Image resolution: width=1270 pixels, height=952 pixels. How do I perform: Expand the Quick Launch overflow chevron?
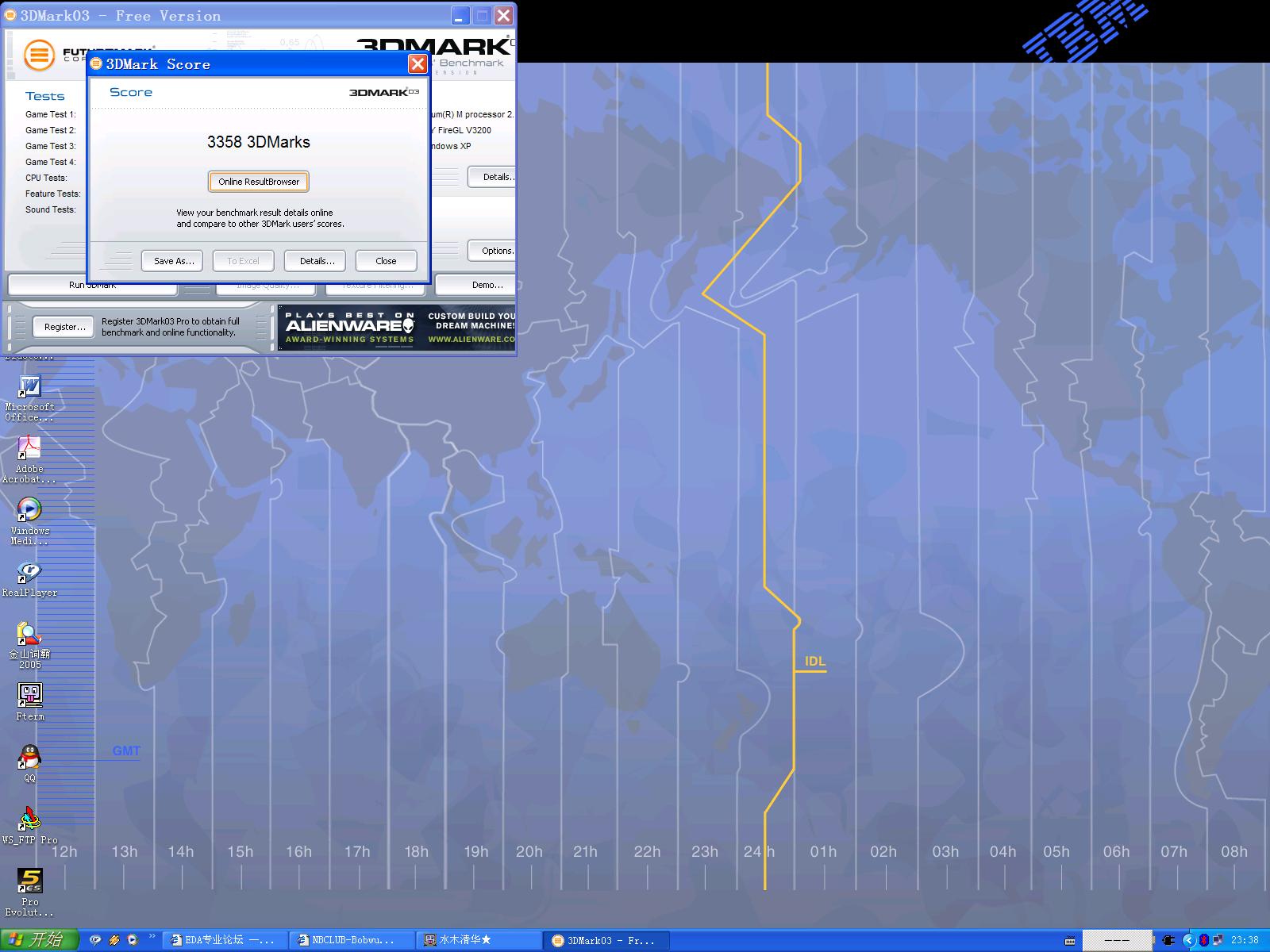[x=152, y=937]
